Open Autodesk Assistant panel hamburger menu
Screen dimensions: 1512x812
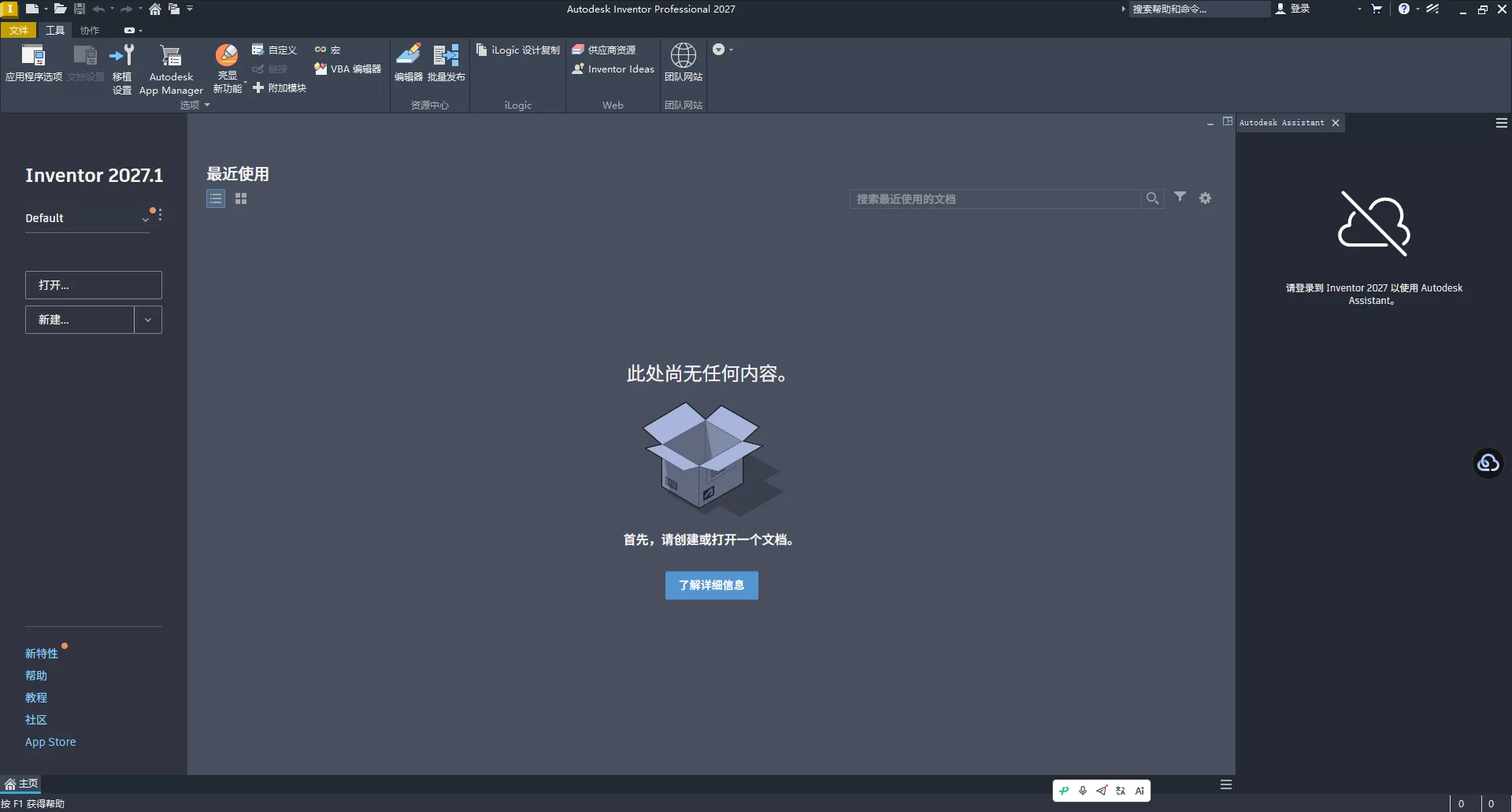(1502, 123)
